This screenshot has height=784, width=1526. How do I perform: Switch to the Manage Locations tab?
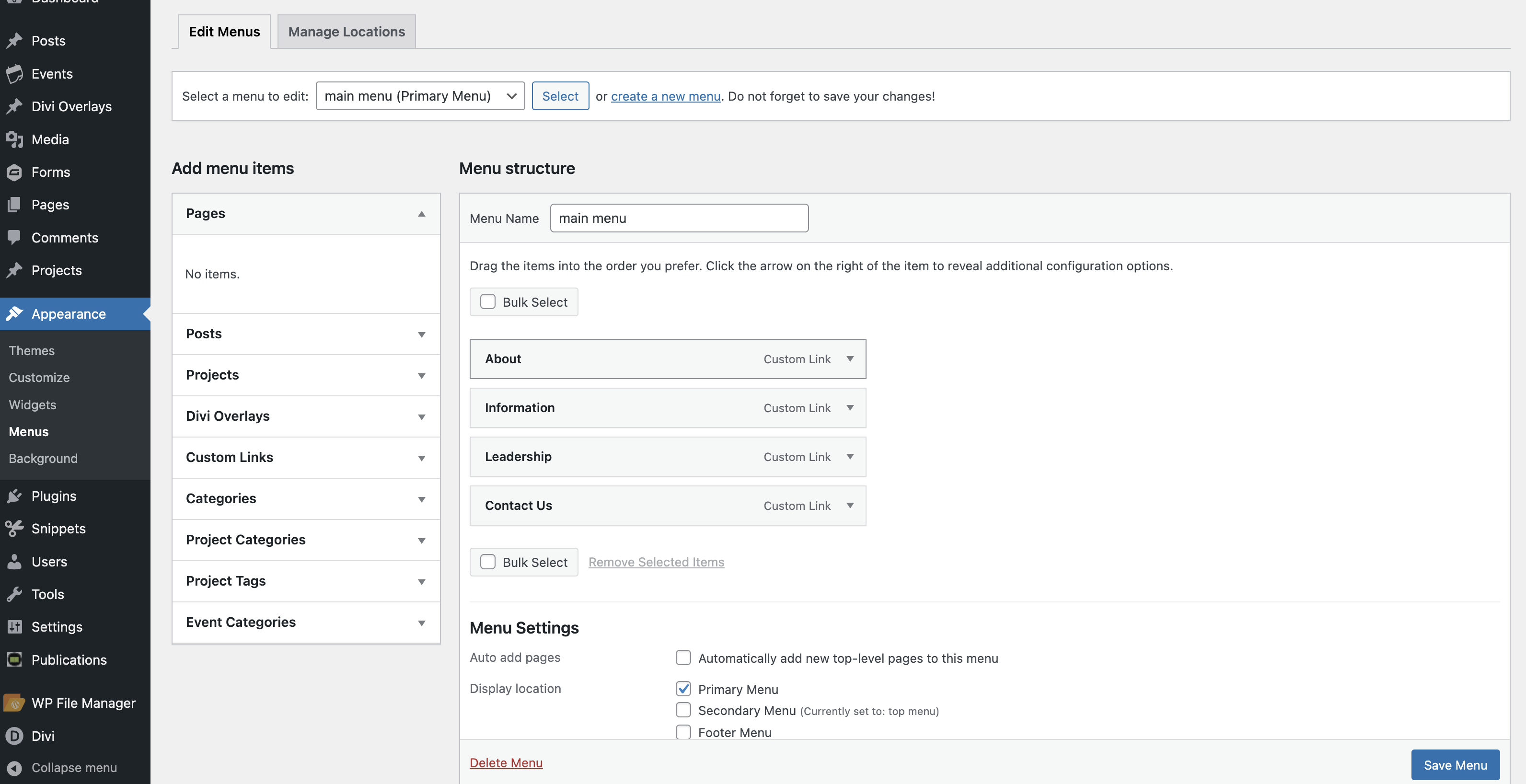click(346, 31)
